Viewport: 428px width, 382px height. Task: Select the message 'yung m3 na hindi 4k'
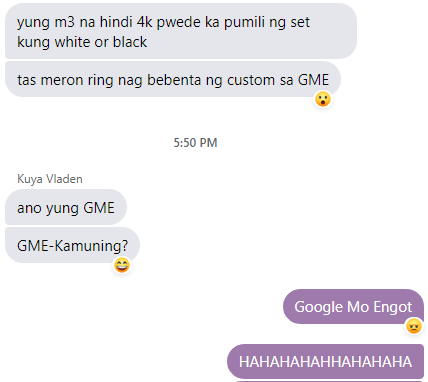point(181,31)
